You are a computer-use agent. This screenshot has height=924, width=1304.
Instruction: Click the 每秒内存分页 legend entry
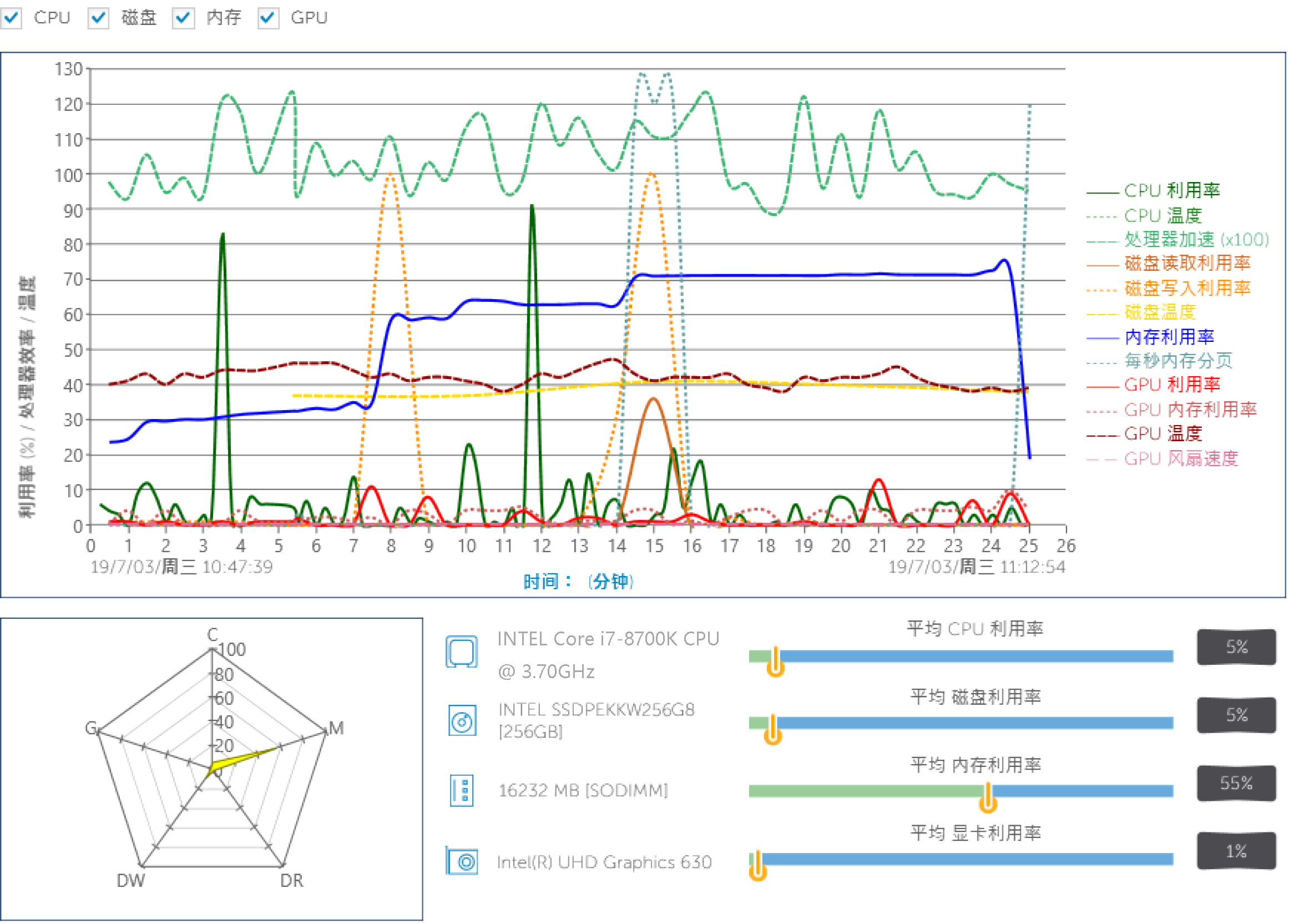(x=1177, y=361)
